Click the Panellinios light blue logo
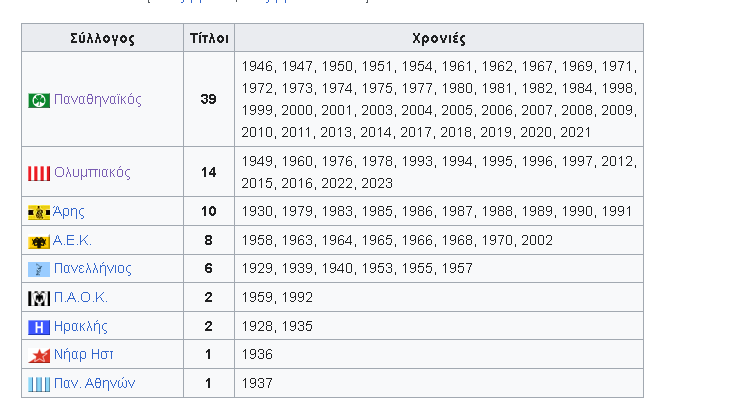732x414 pixels. [x=39, y=269]
